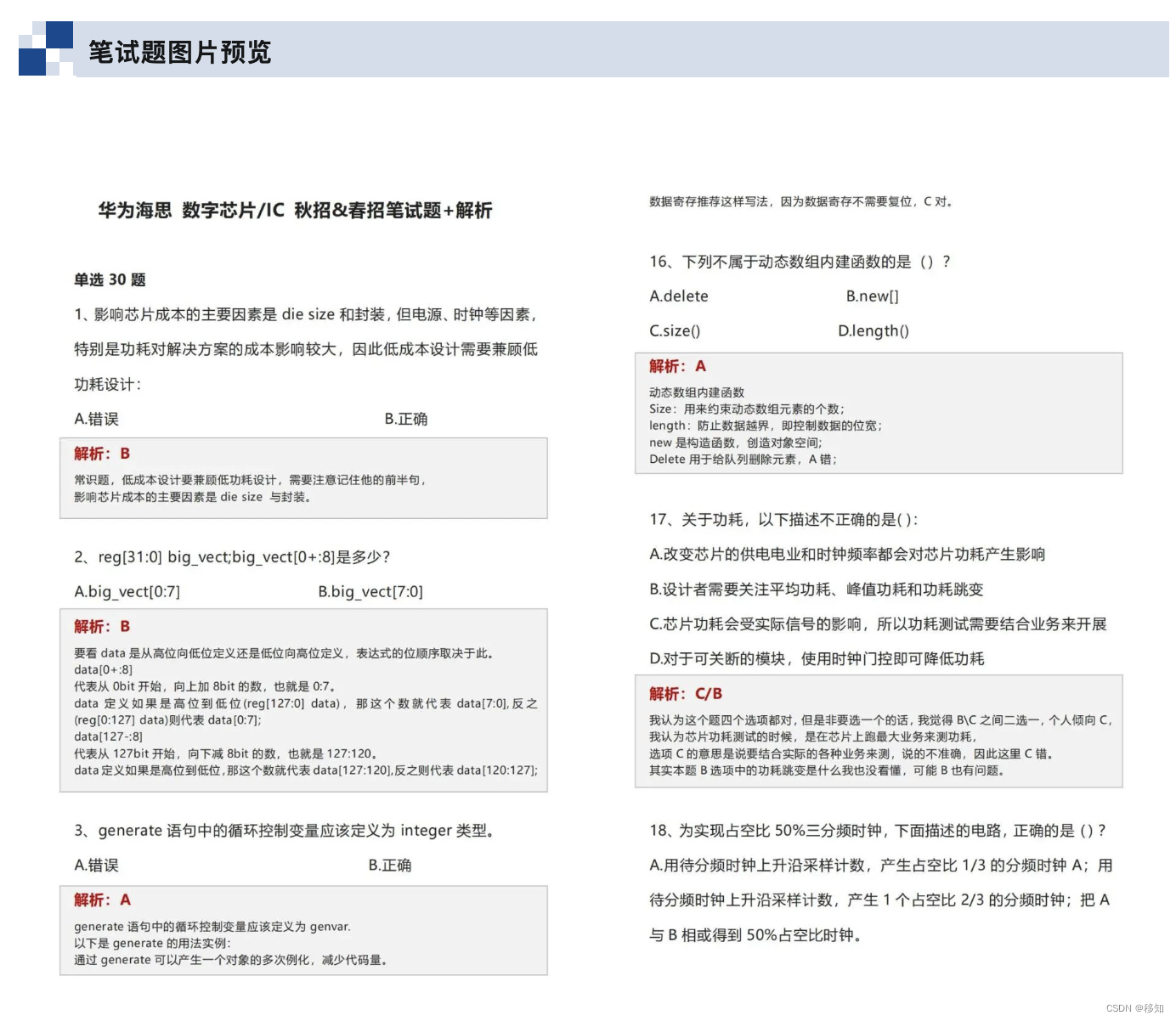
Task: Click the line data[0+:8] in explanation
Action: point(104,670)
